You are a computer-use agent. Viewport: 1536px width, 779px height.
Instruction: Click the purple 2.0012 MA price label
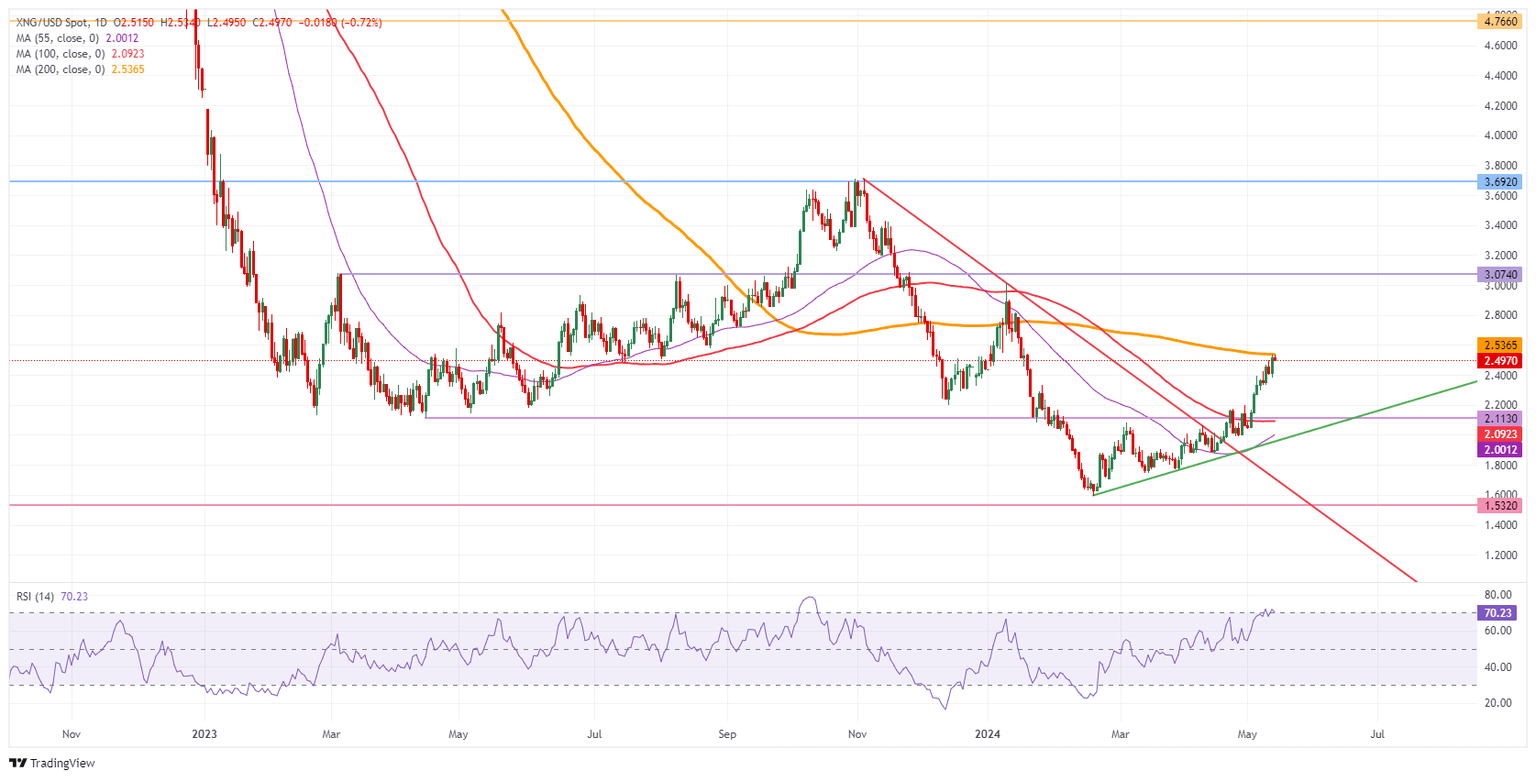click(x=1499, y=451)
